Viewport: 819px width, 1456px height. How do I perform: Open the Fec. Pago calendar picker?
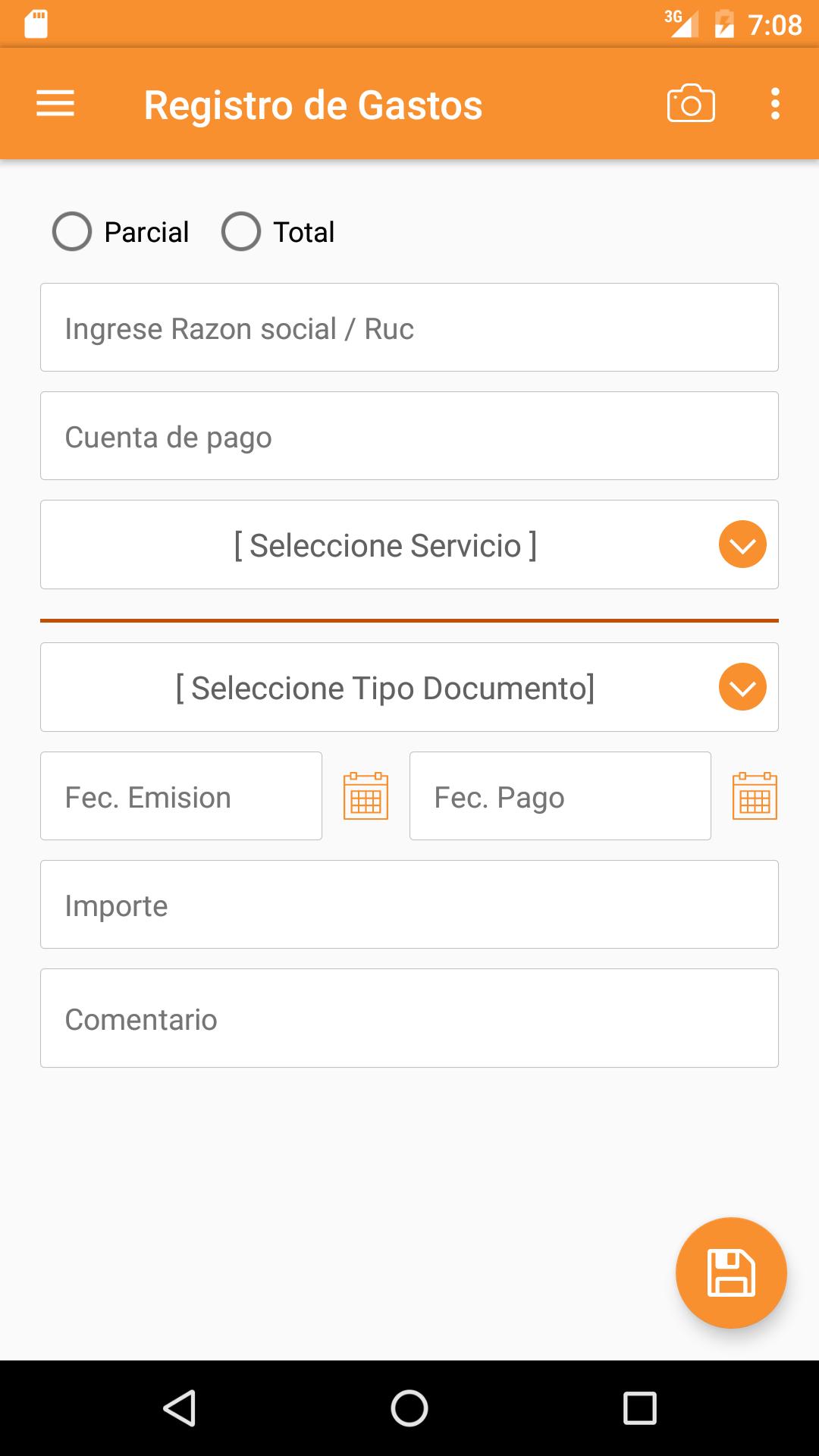click(755, 796)
